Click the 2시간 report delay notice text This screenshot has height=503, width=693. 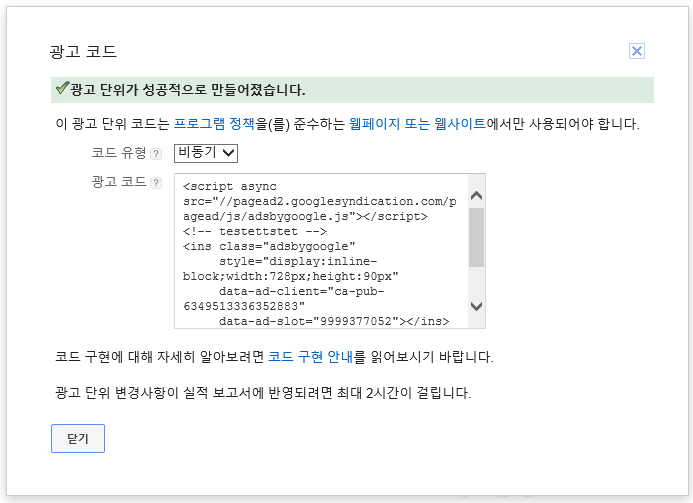263,392
